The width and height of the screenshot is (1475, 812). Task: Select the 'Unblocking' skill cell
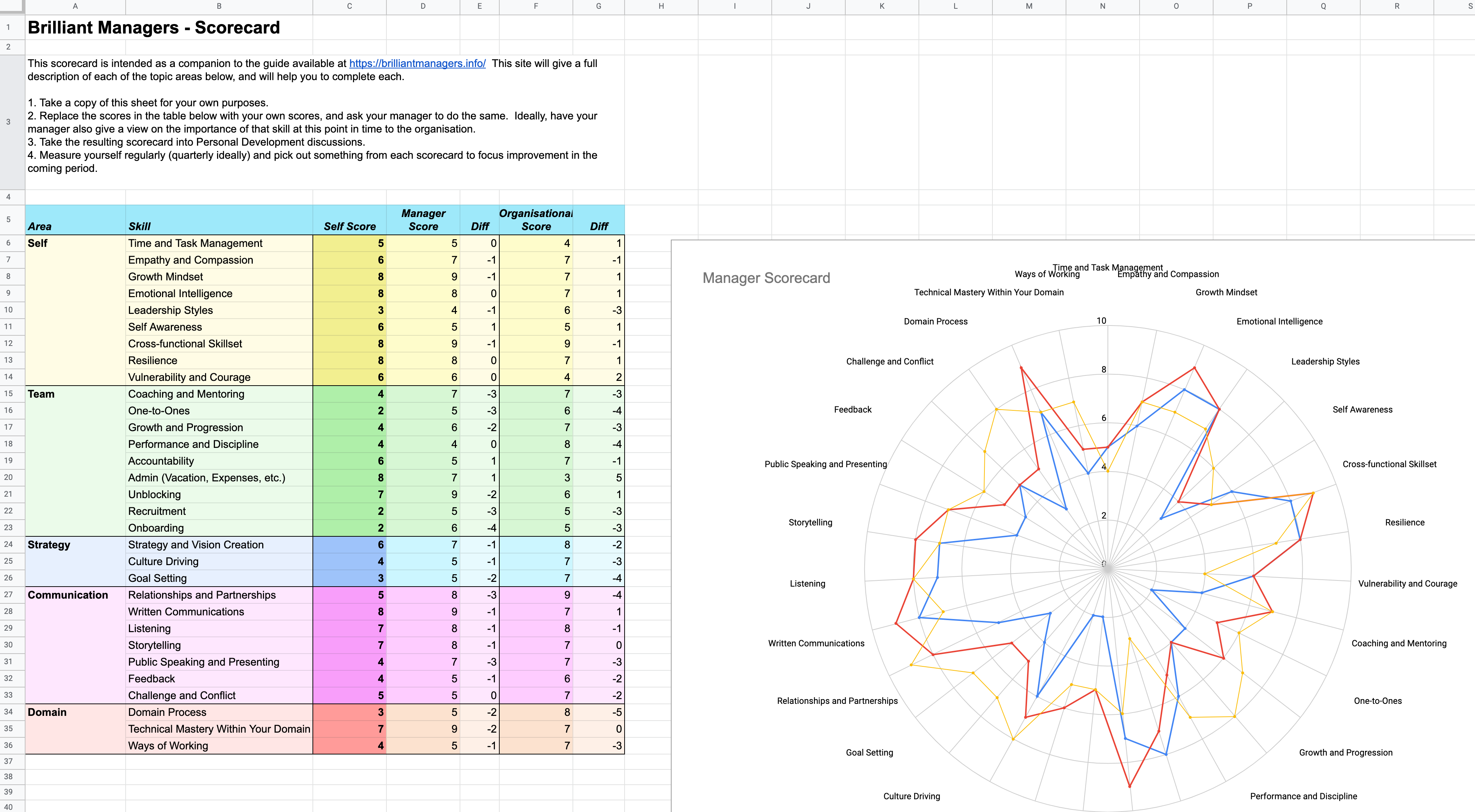click(x=219, y=494)
